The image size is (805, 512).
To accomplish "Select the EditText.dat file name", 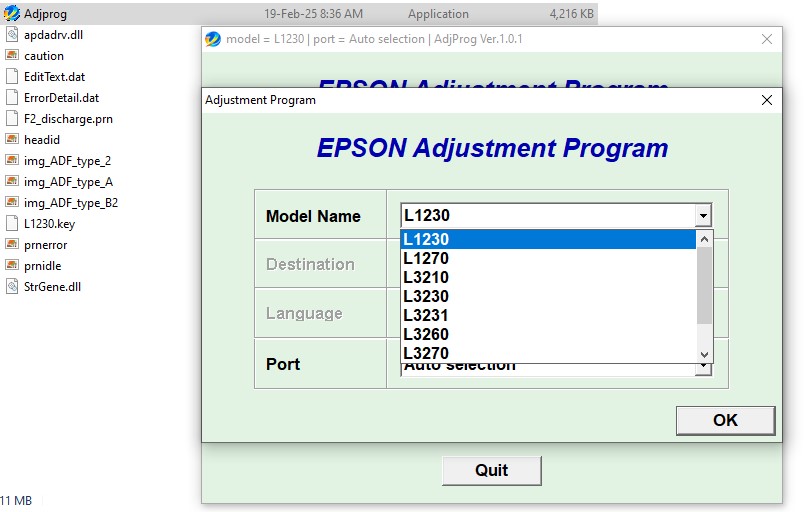I will tap(54, 77).
